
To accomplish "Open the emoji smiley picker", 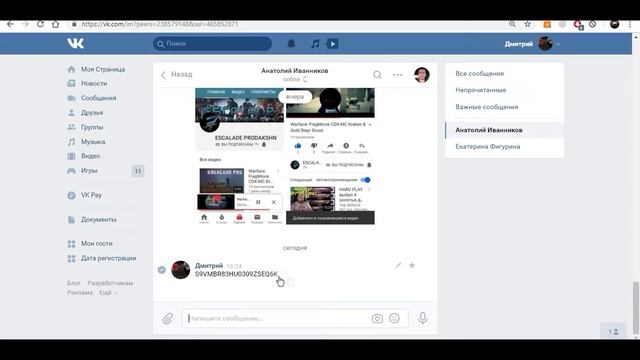I will (394, 318).
